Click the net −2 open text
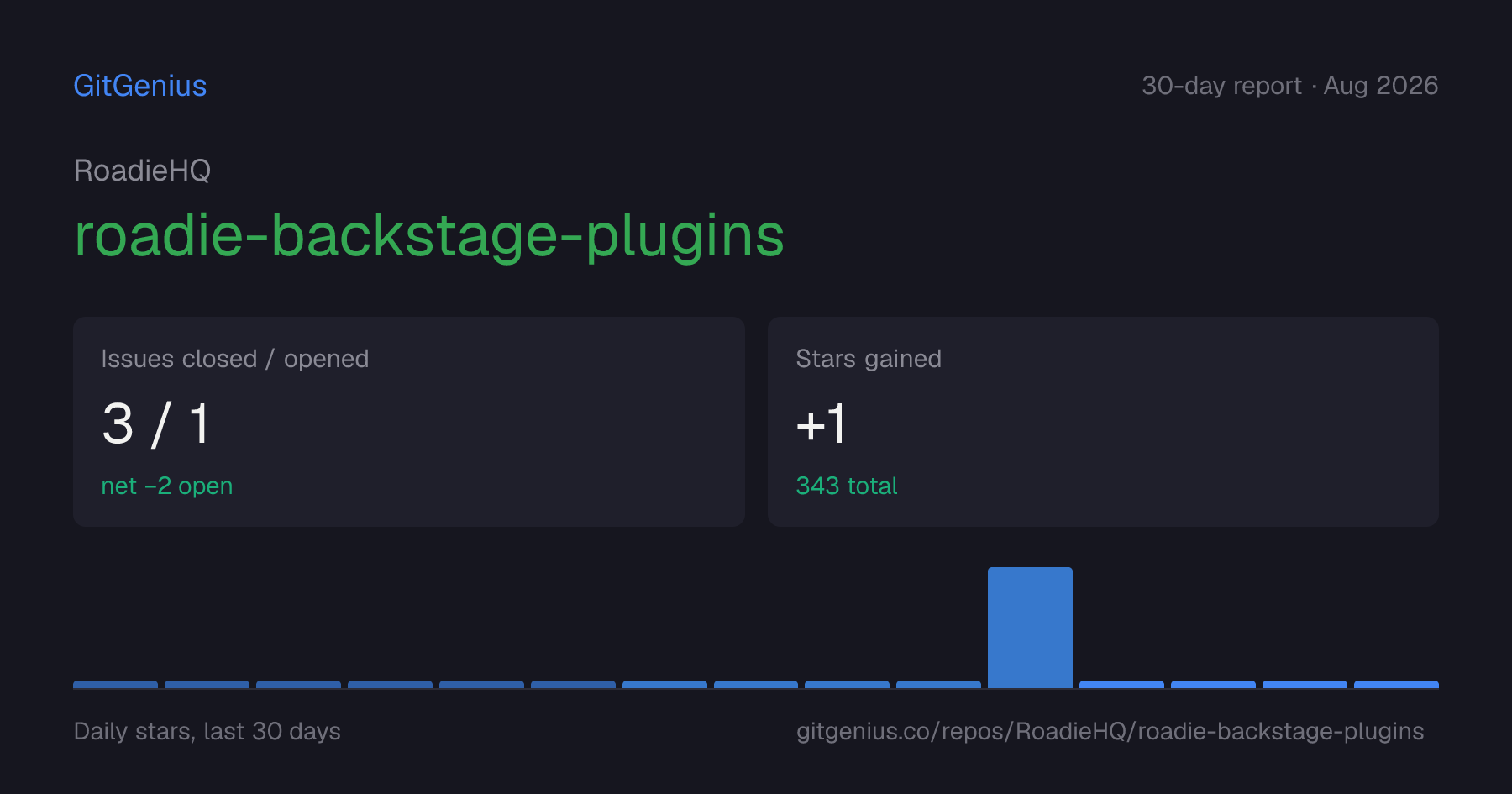Viewport: 1512px width, 794px height. click(167, 486)
